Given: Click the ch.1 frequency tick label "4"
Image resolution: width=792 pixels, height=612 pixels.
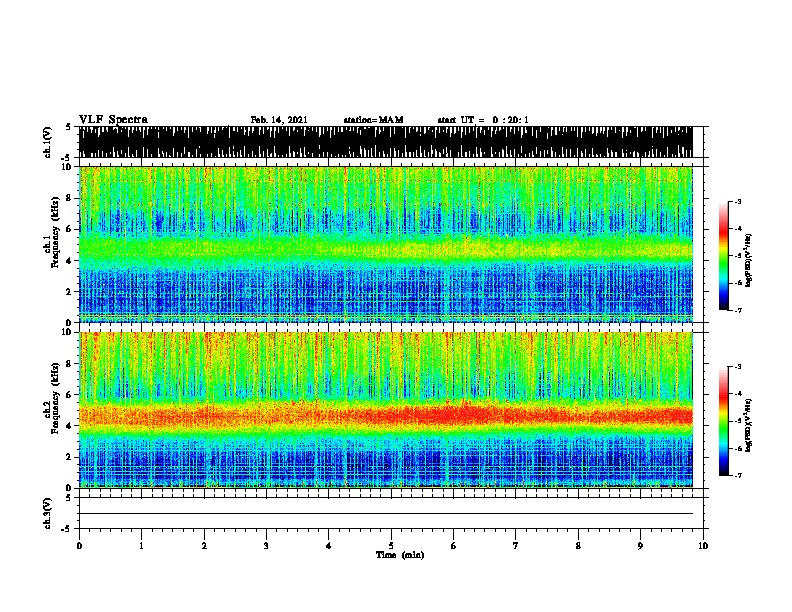Looking at the screenshot, I should point(70,260).
